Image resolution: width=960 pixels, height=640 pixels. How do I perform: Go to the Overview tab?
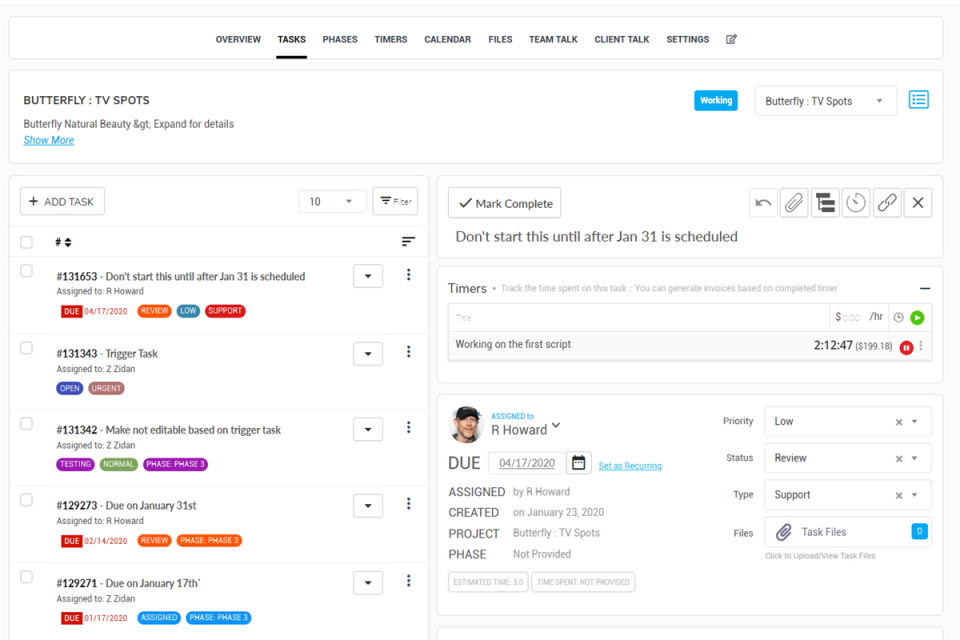[238, 39]
